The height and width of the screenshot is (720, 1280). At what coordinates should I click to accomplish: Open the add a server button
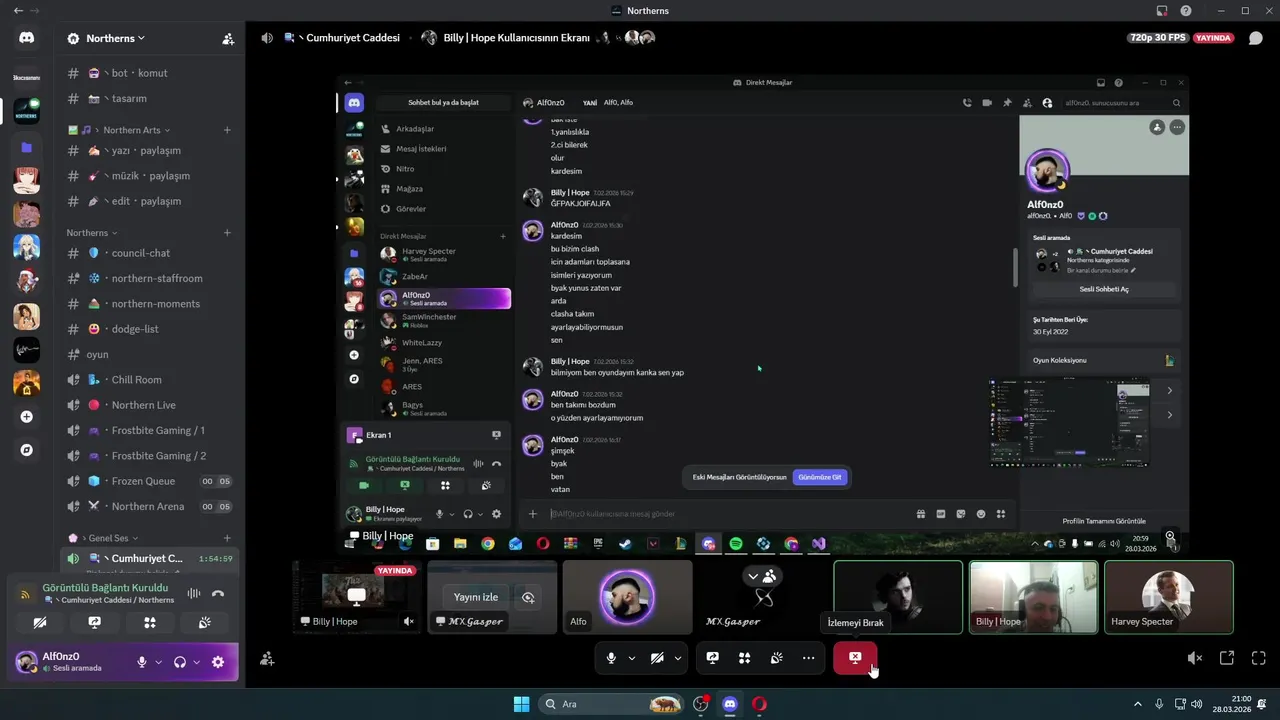tap(26, 417)
